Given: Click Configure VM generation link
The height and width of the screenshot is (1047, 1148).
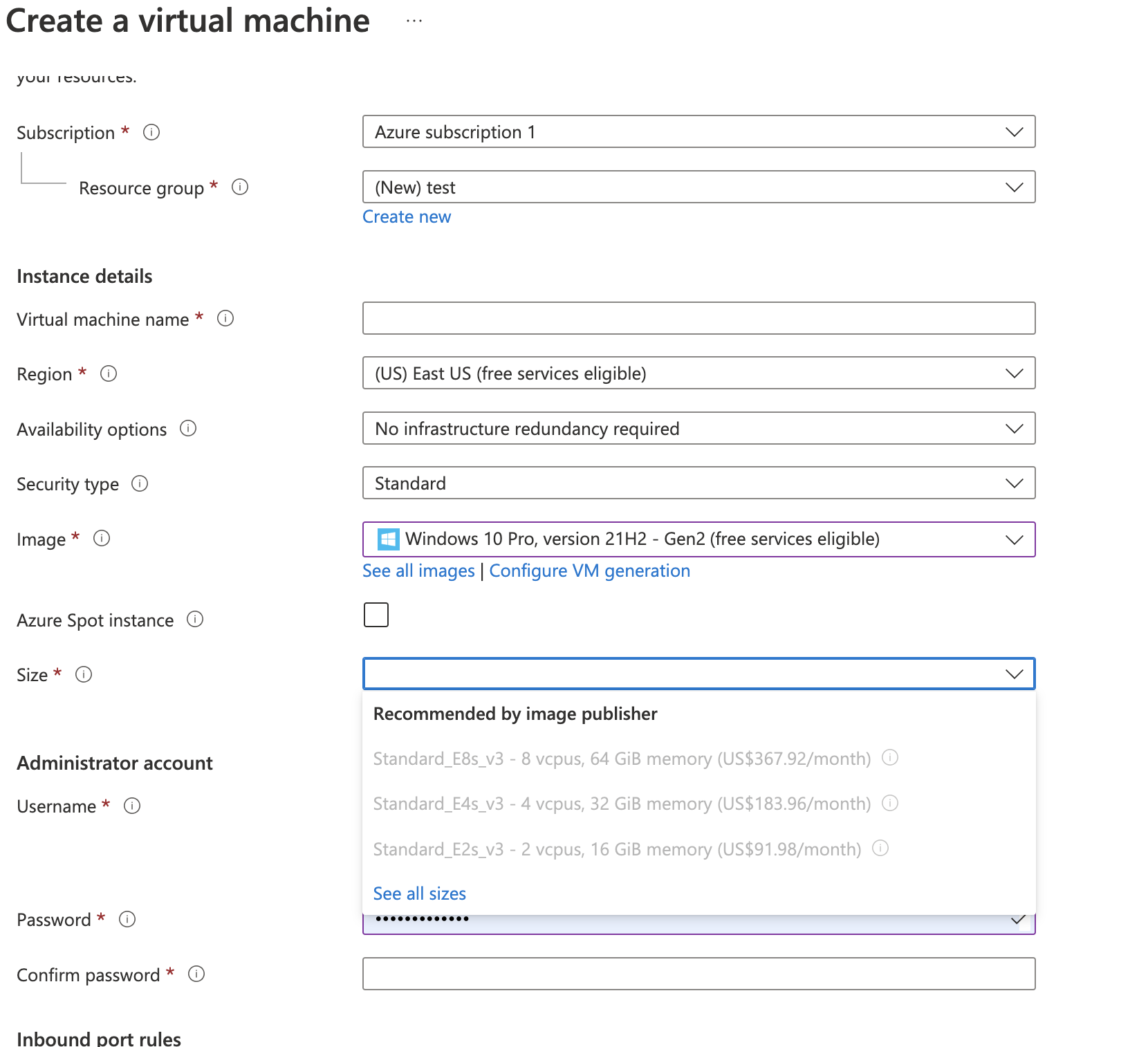Looking at the screenshot, I should click(x=590, y=571).
